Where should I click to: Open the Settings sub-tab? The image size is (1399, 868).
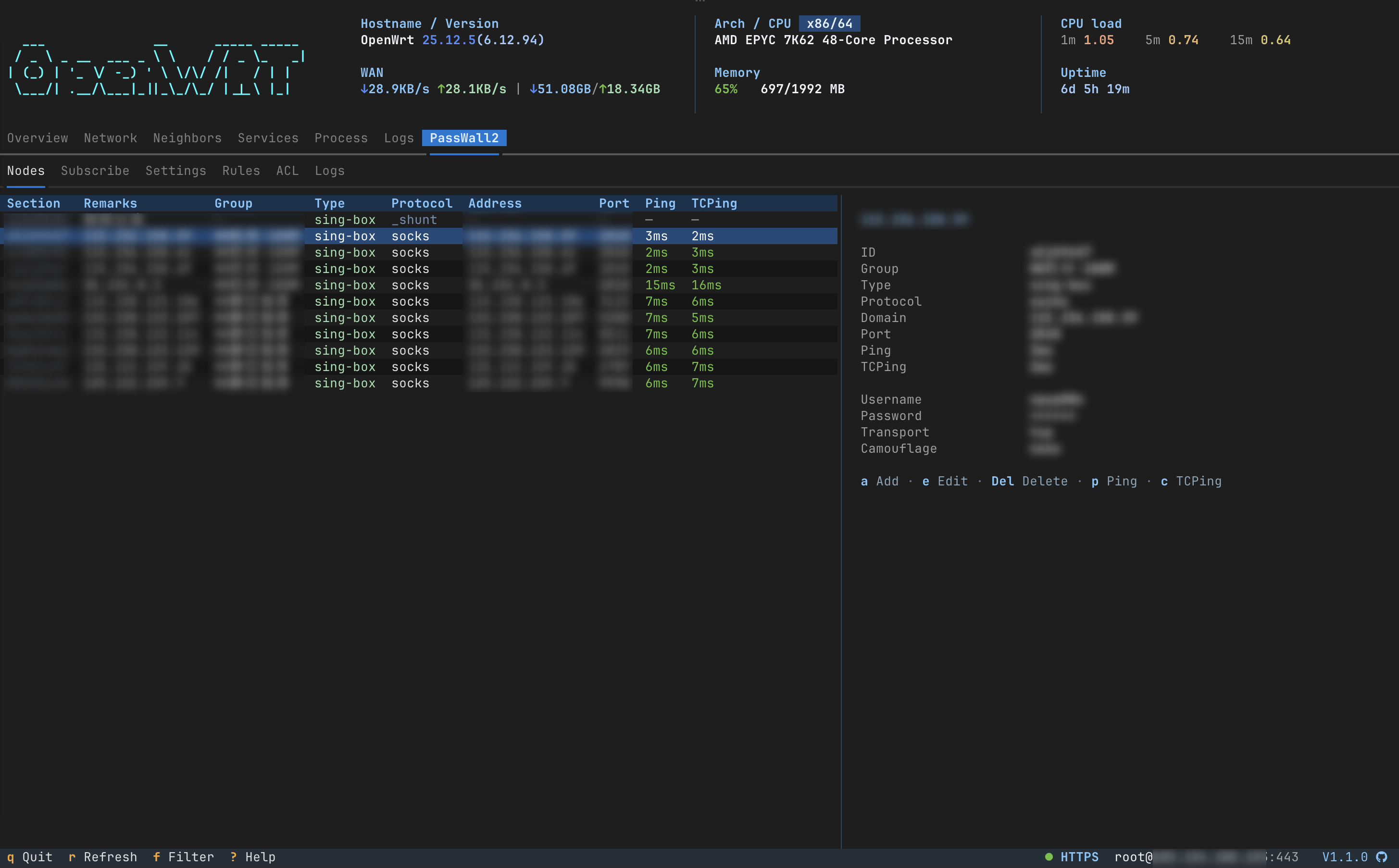(175, 171)
